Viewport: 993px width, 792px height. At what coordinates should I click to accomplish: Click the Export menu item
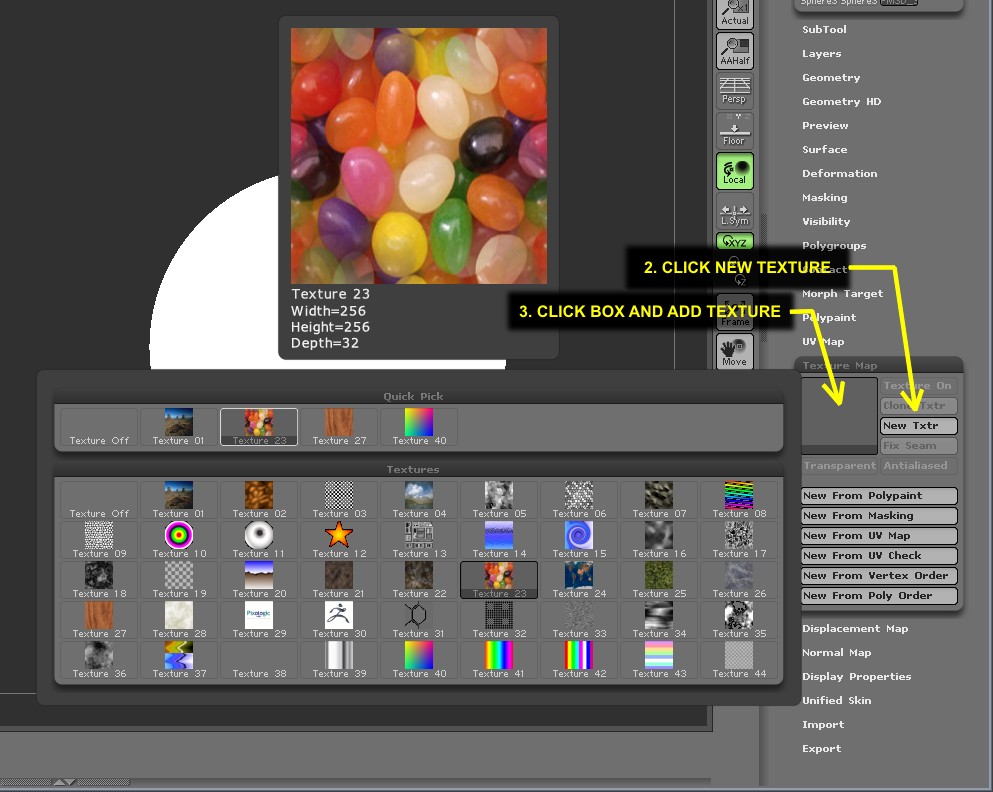(x=821, y=748)
